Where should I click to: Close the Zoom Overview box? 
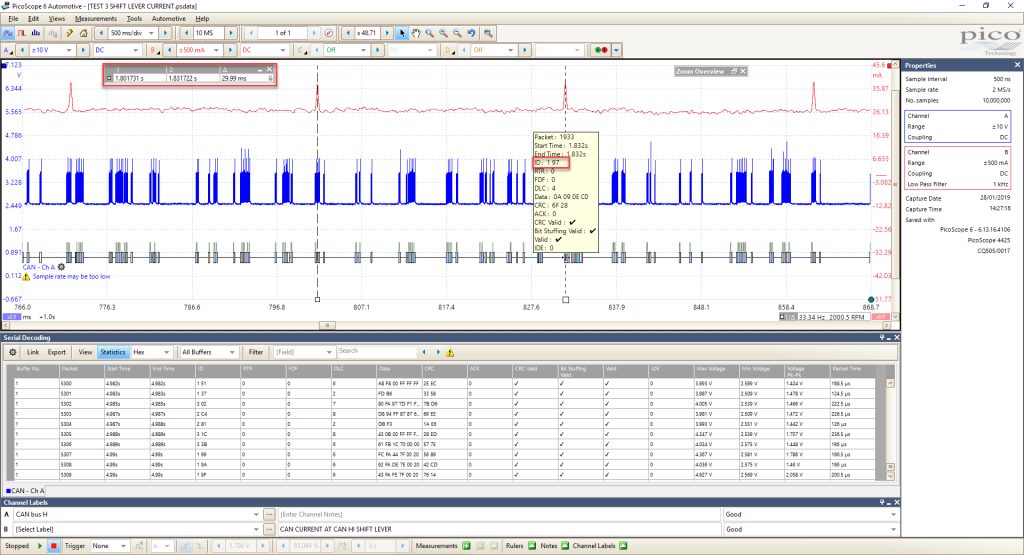[743, 71]
